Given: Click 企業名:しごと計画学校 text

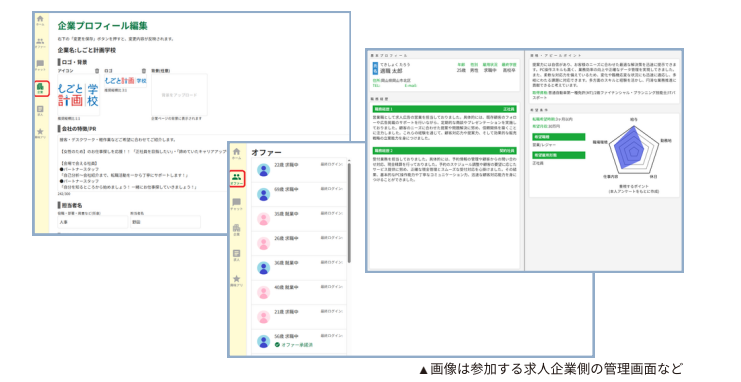Looking at the screenshot, I should (86, 50).
